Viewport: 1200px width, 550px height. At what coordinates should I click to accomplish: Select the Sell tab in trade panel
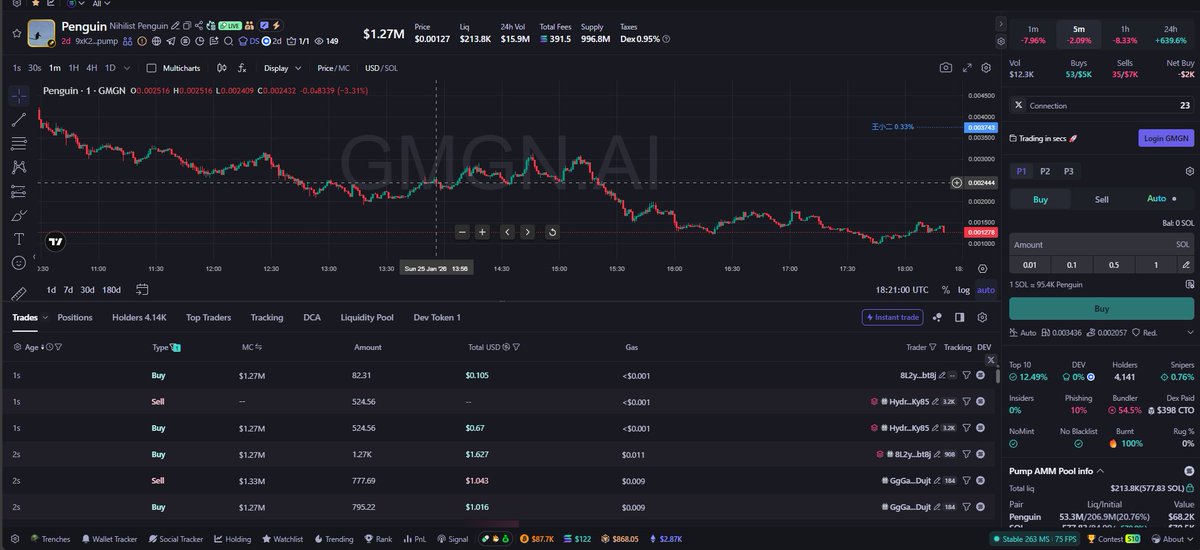click(1101, 199)
